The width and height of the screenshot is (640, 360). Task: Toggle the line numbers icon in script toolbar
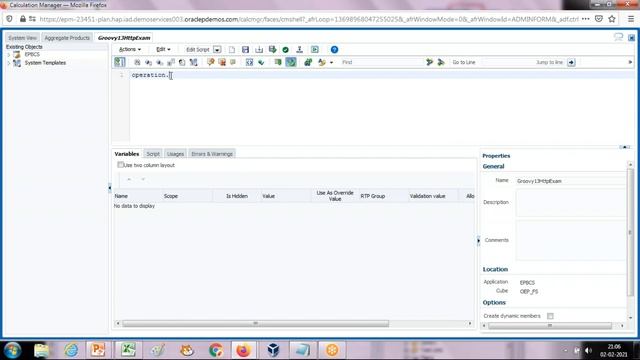click(120, 62)
